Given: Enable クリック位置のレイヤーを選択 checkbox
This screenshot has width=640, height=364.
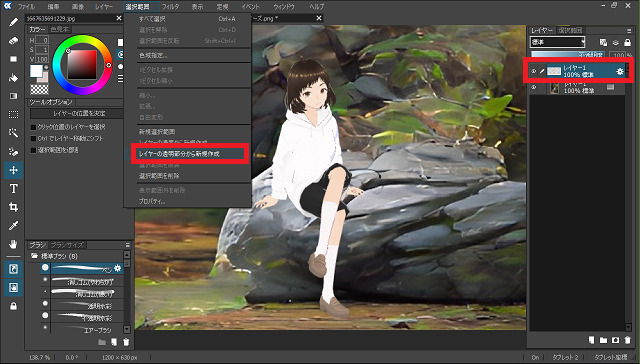Looking at the screenshot, I should point(33,127).
